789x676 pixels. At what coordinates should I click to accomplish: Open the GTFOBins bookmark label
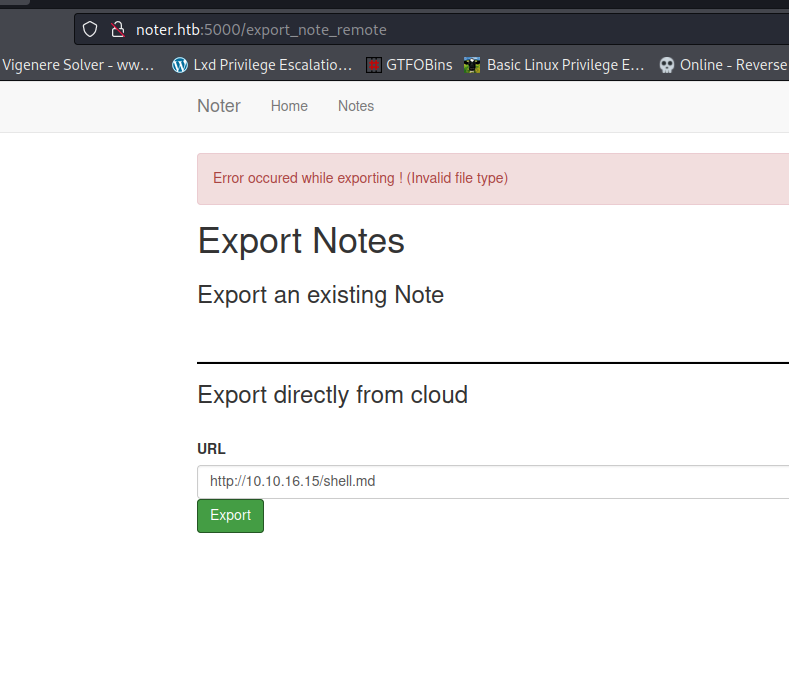419,65
